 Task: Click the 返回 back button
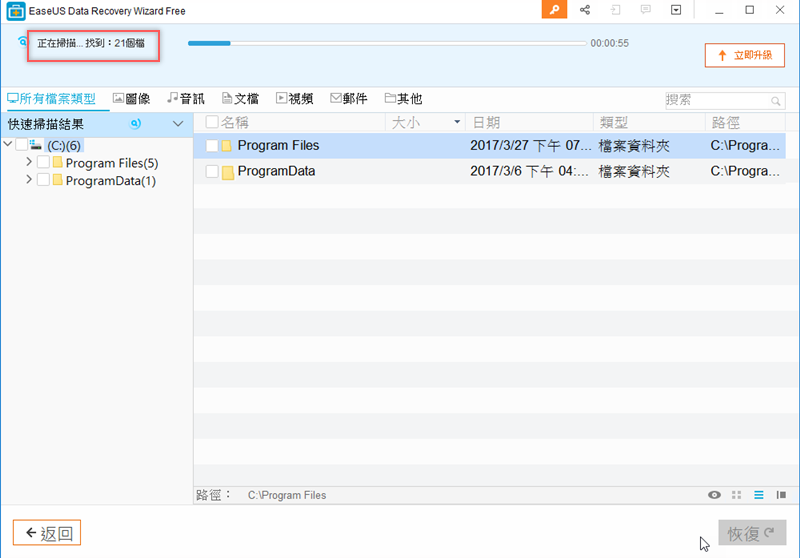click(x=47, y=533)
